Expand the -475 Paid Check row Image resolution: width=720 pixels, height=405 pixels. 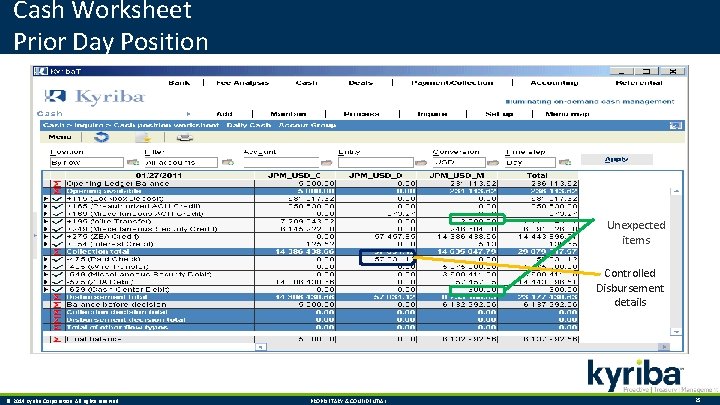tap(45, 259)
